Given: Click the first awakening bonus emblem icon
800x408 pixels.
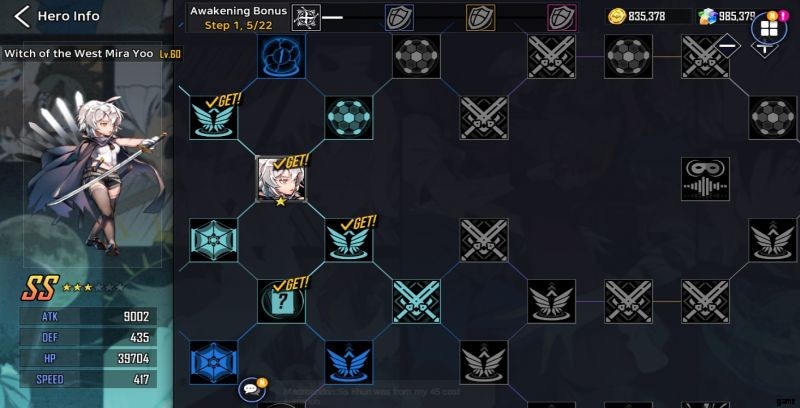Looking at the screenshot, I should pos(306,17).
